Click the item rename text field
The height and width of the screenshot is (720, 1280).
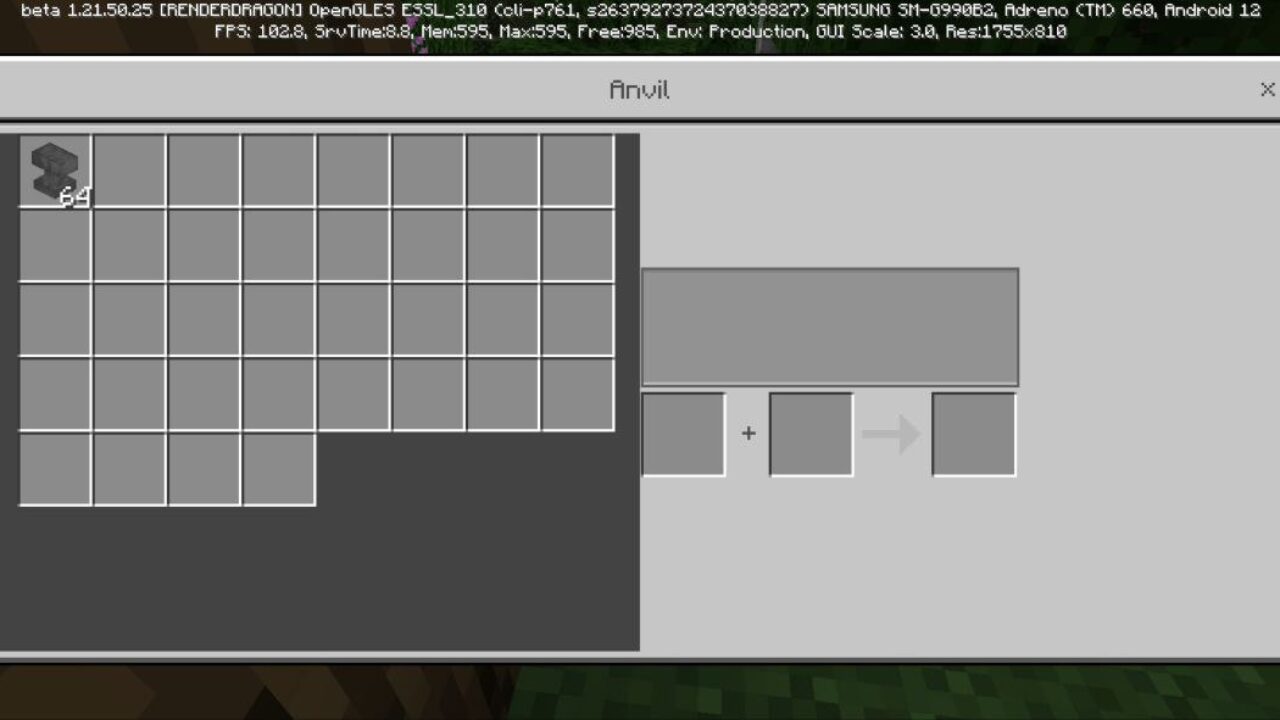pyautogui.click(x=830, y=327)
